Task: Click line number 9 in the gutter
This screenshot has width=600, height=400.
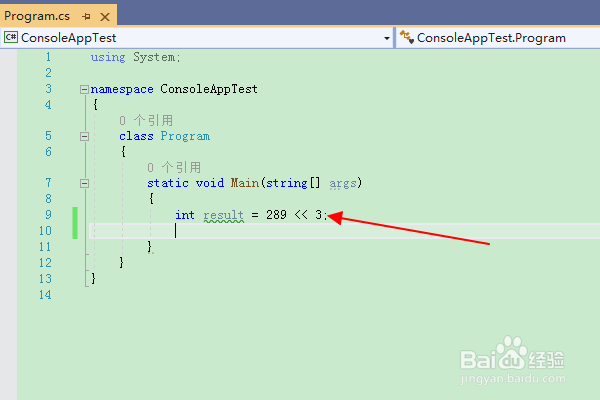Action: [48, 214]
